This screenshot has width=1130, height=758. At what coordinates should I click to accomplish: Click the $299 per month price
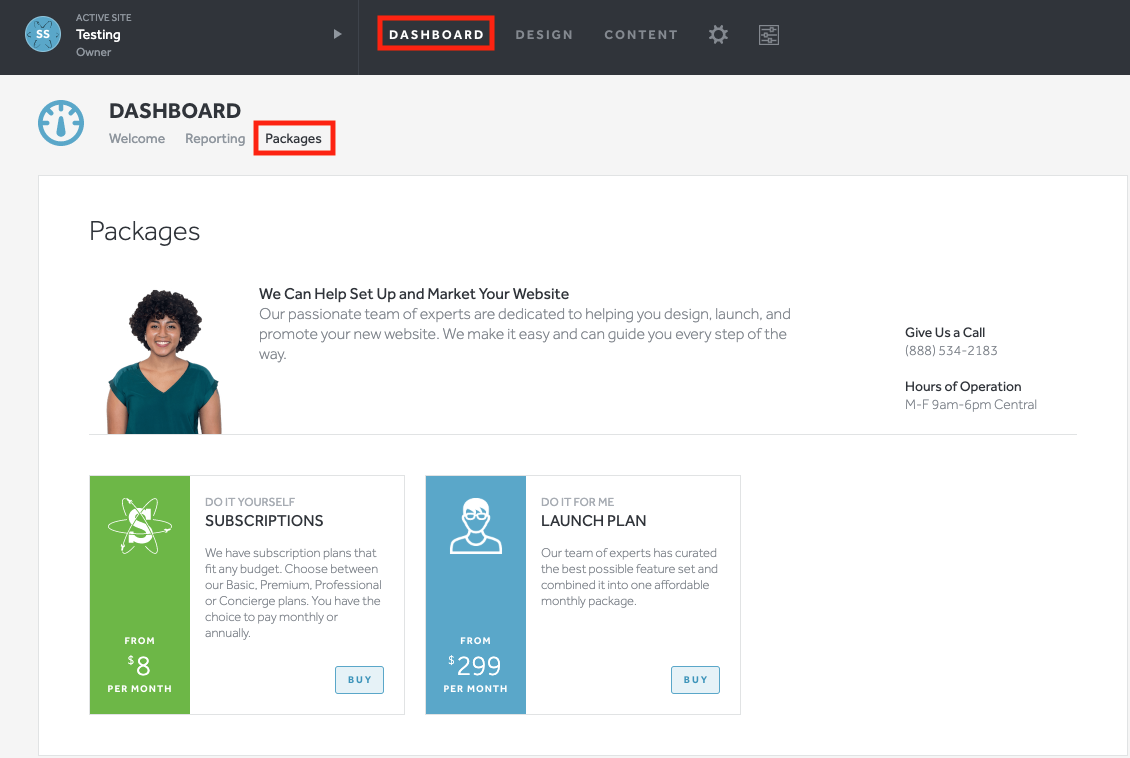tap(476, 664)
